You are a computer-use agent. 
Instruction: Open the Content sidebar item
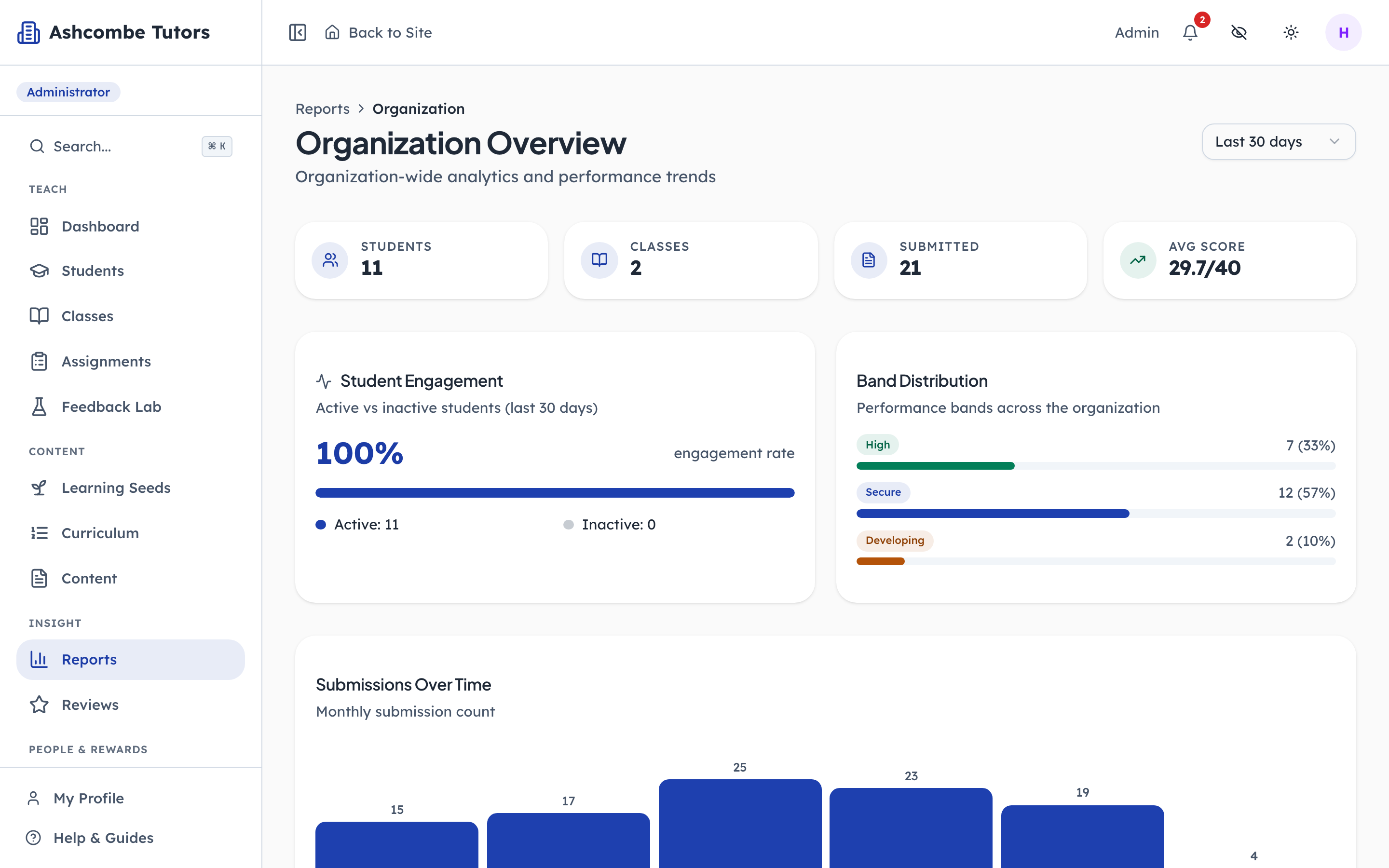pos(131,578)
